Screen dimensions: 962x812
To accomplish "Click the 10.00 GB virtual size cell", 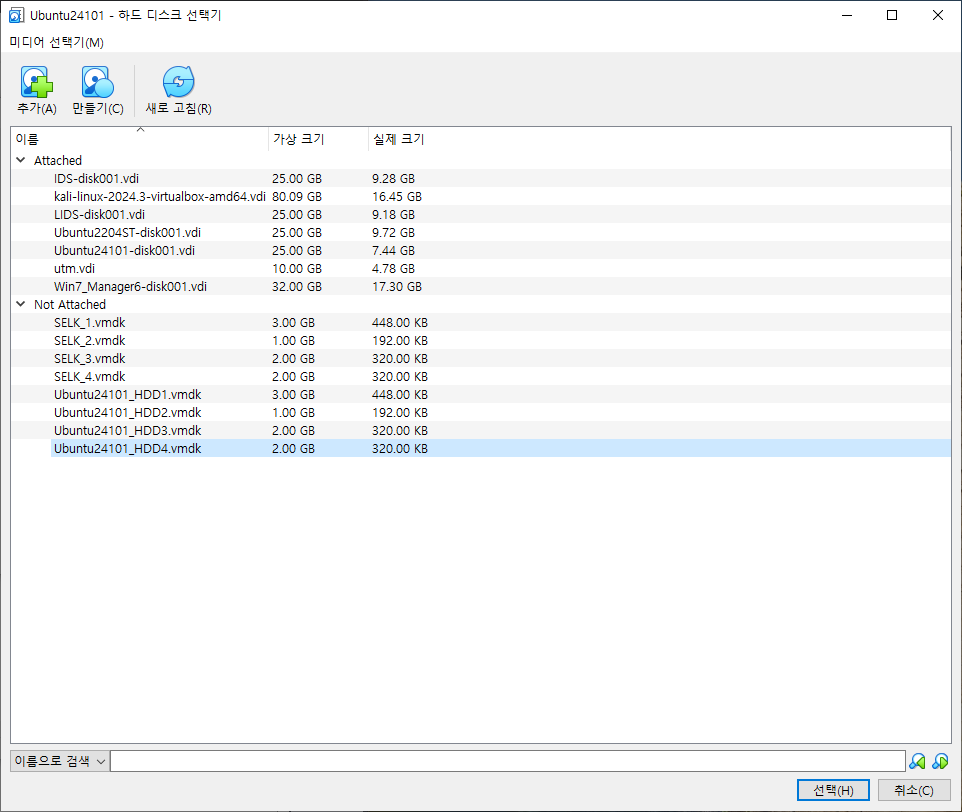I will pyautogui.click(x=297, y=269).
